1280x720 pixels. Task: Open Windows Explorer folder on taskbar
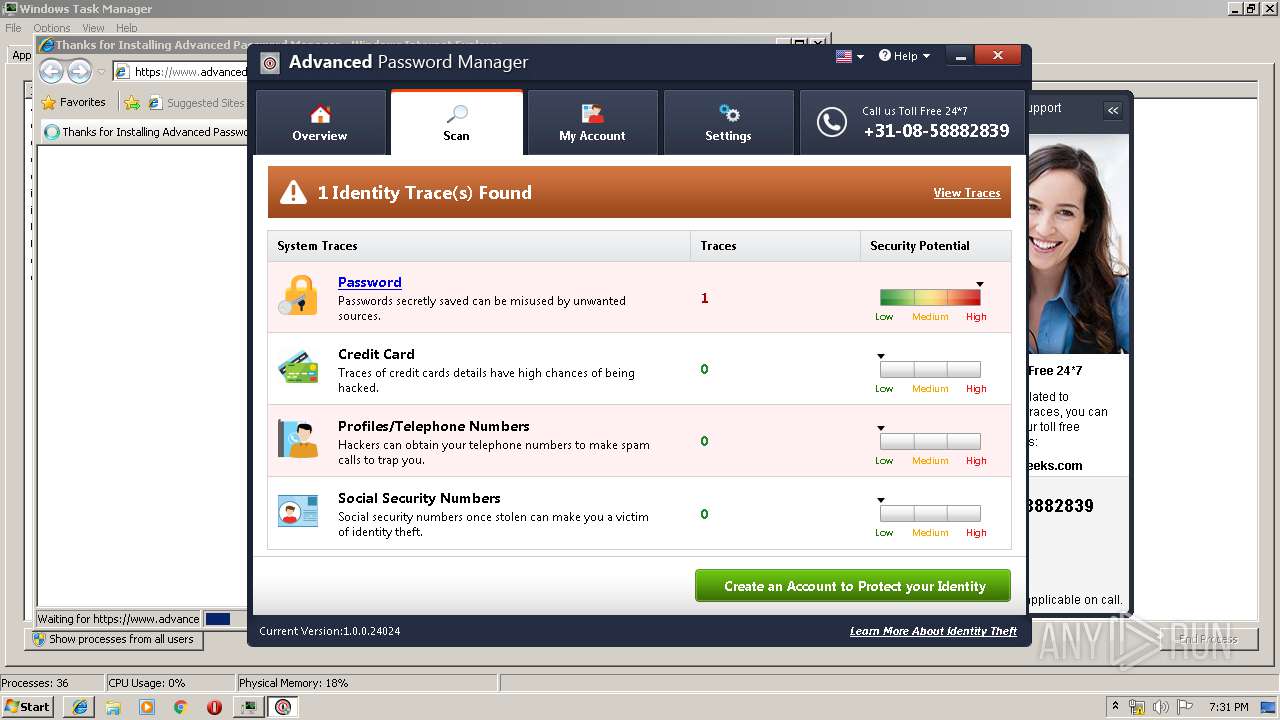pos(113,707)
